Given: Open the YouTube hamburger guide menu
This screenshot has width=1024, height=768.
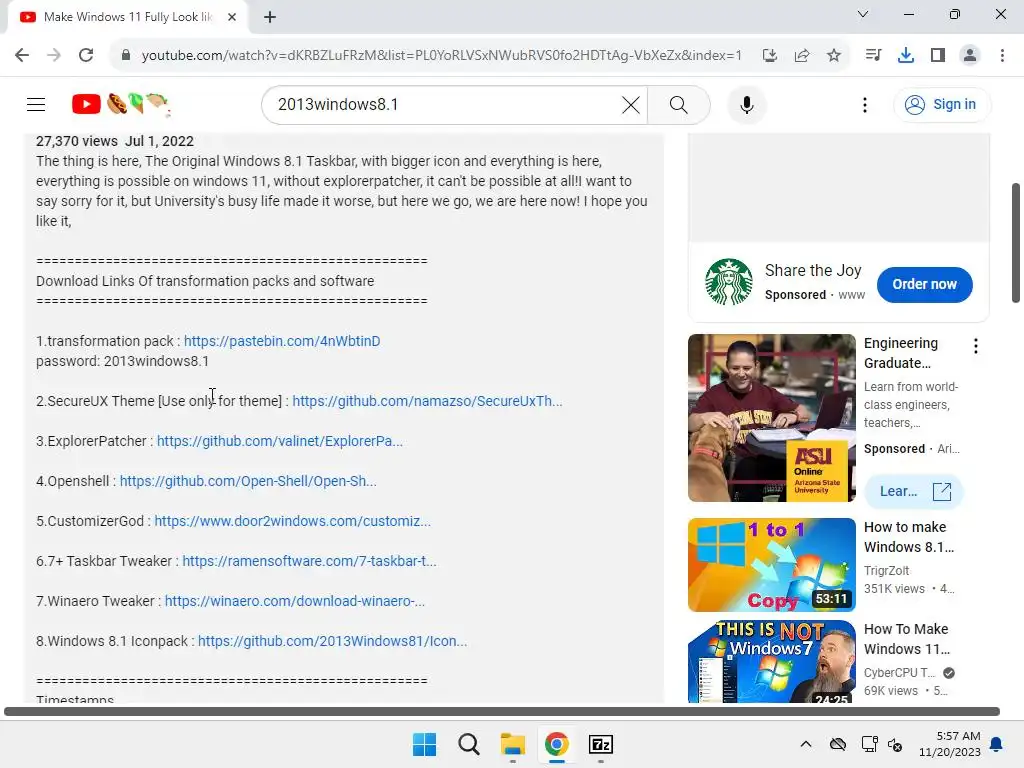Looking at the screenshot, I should click(x=36, y=104).
